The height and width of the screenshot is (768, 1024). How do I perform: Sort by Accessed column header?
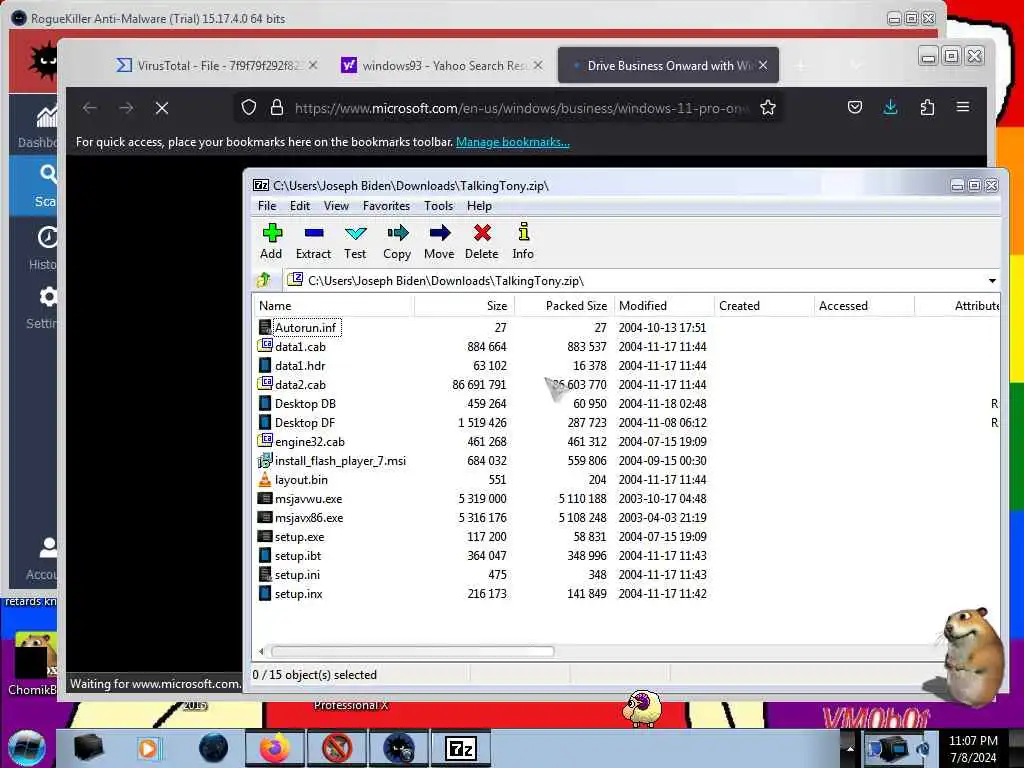[x=864, y=306]
